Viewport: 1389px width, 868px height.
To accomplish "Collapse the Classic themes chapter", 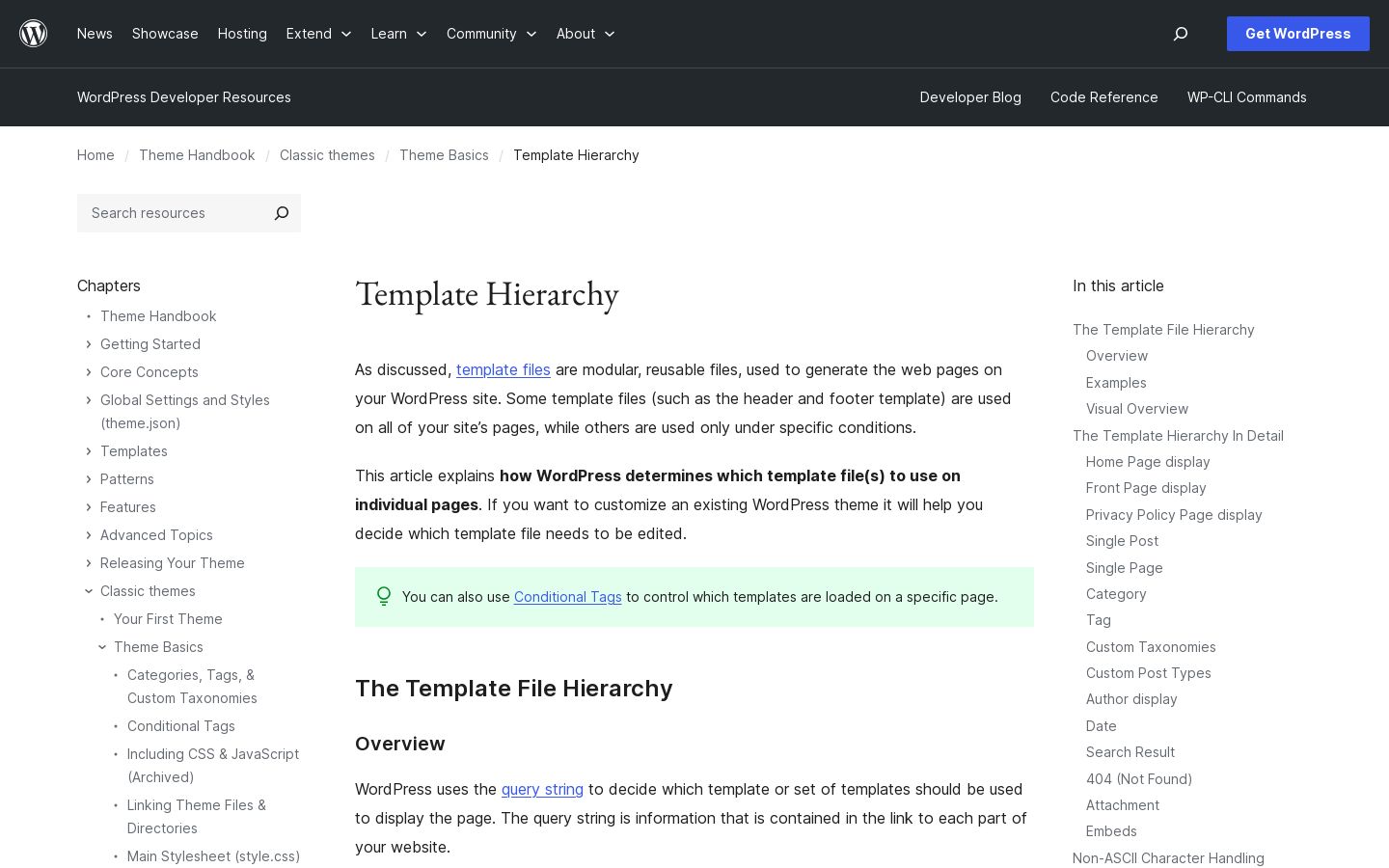I will tap(89, 591).
